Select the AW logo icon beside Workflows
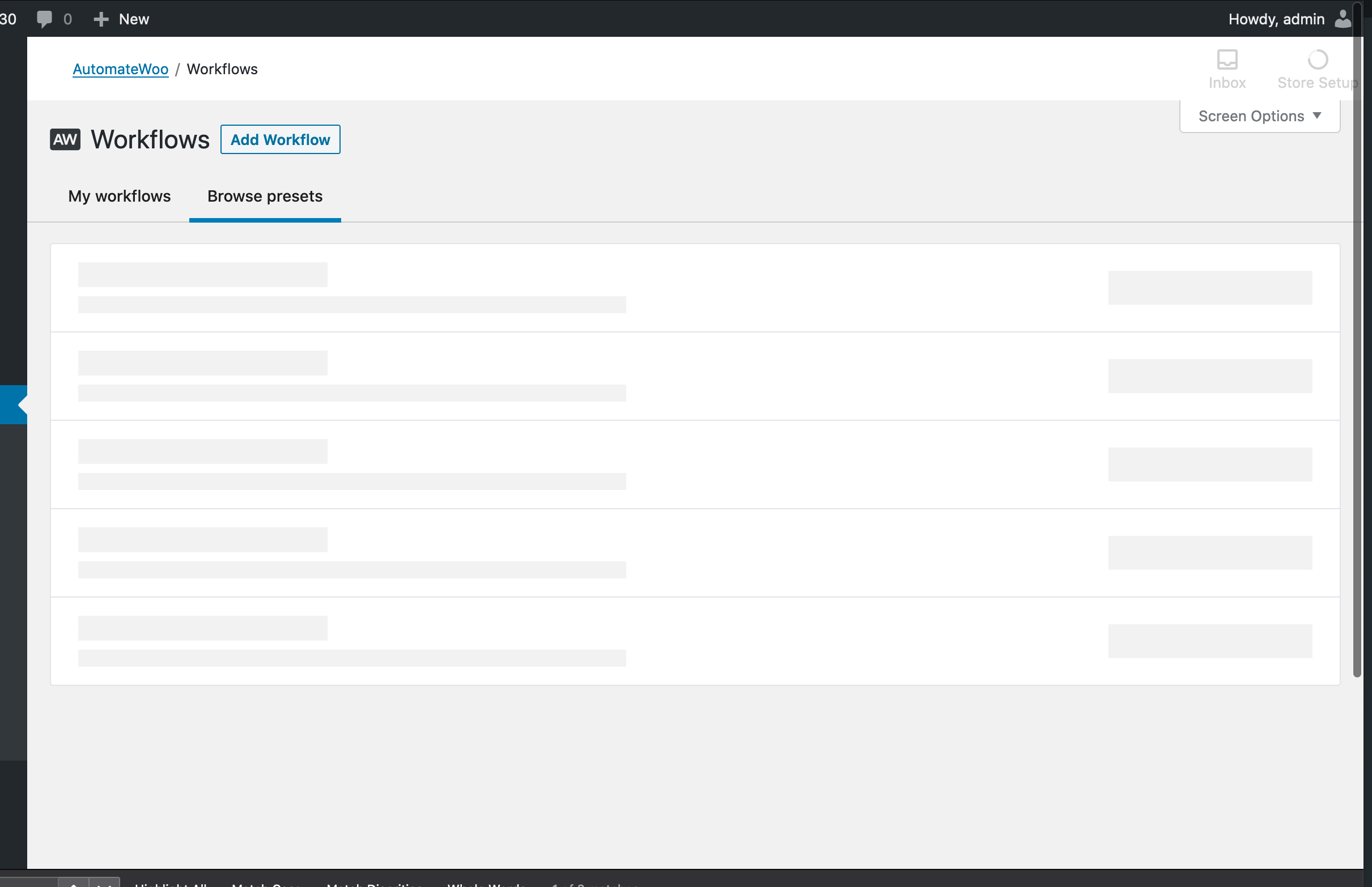The height and width of the screenshot is (887, 1372). (x=65, y=139)
